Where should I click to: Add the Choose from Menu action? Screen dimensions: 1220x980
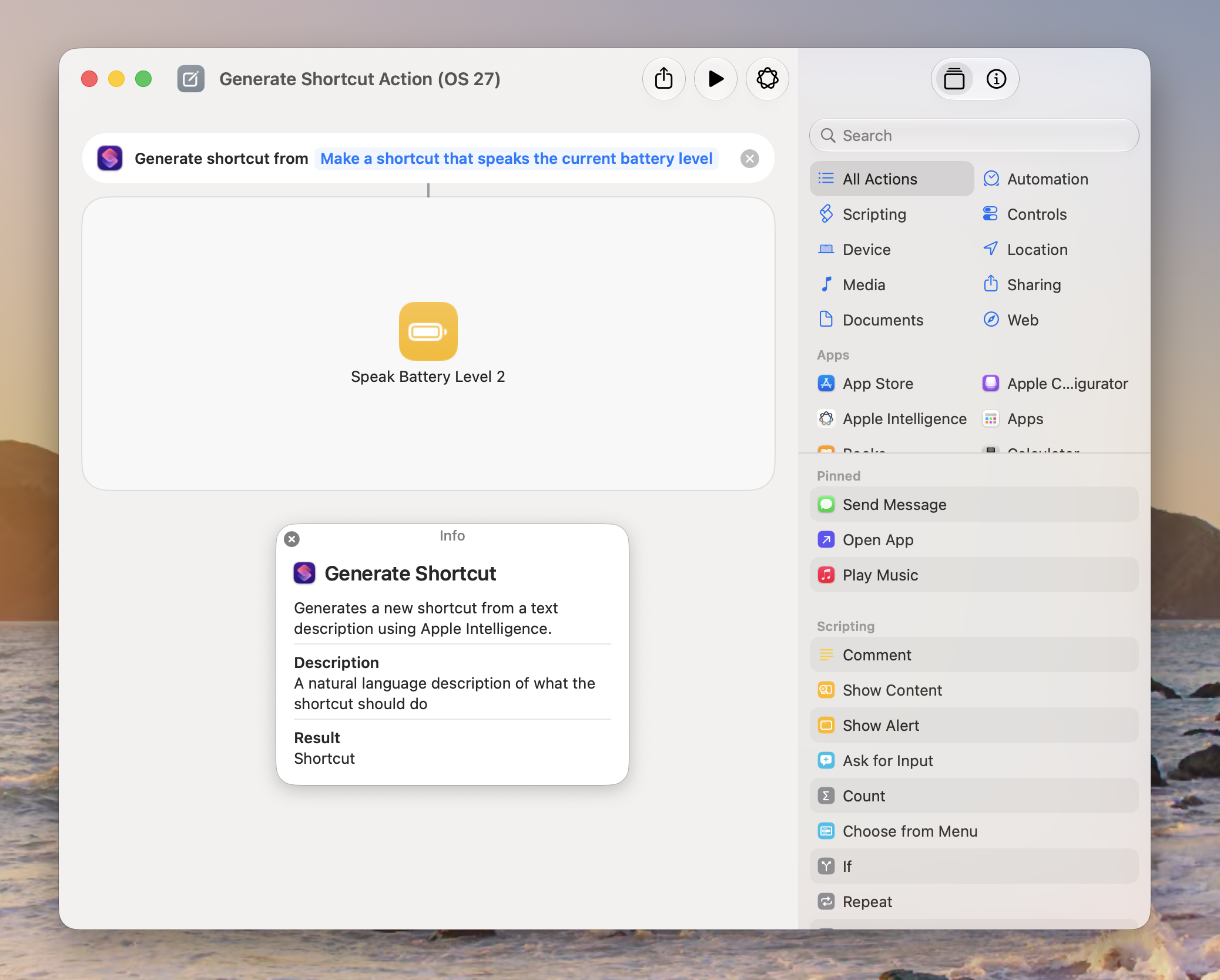(x=974, y=831)
